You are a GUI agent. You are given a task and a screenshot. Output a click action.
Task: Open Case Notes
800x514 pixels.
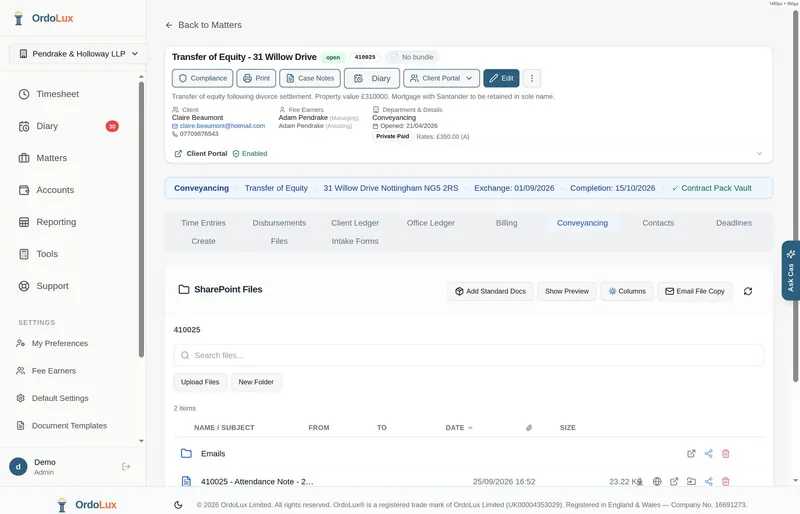coord(310,78)
